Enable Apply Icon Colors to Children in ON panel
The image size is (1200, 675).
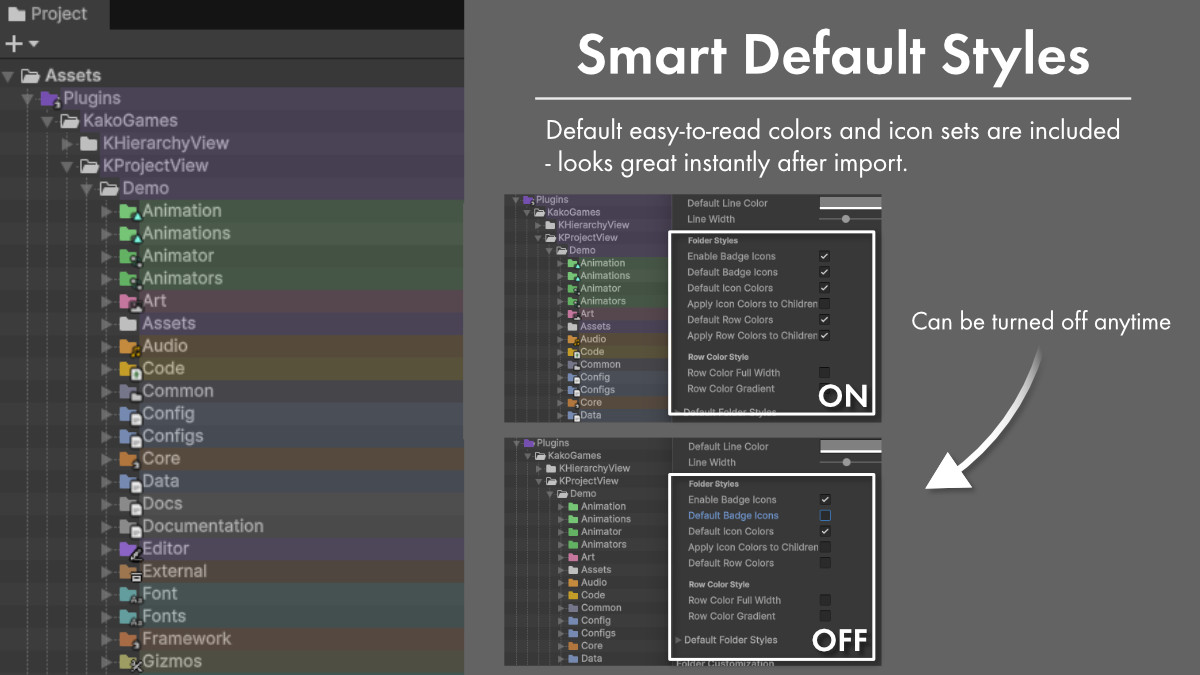pos(824,304)
